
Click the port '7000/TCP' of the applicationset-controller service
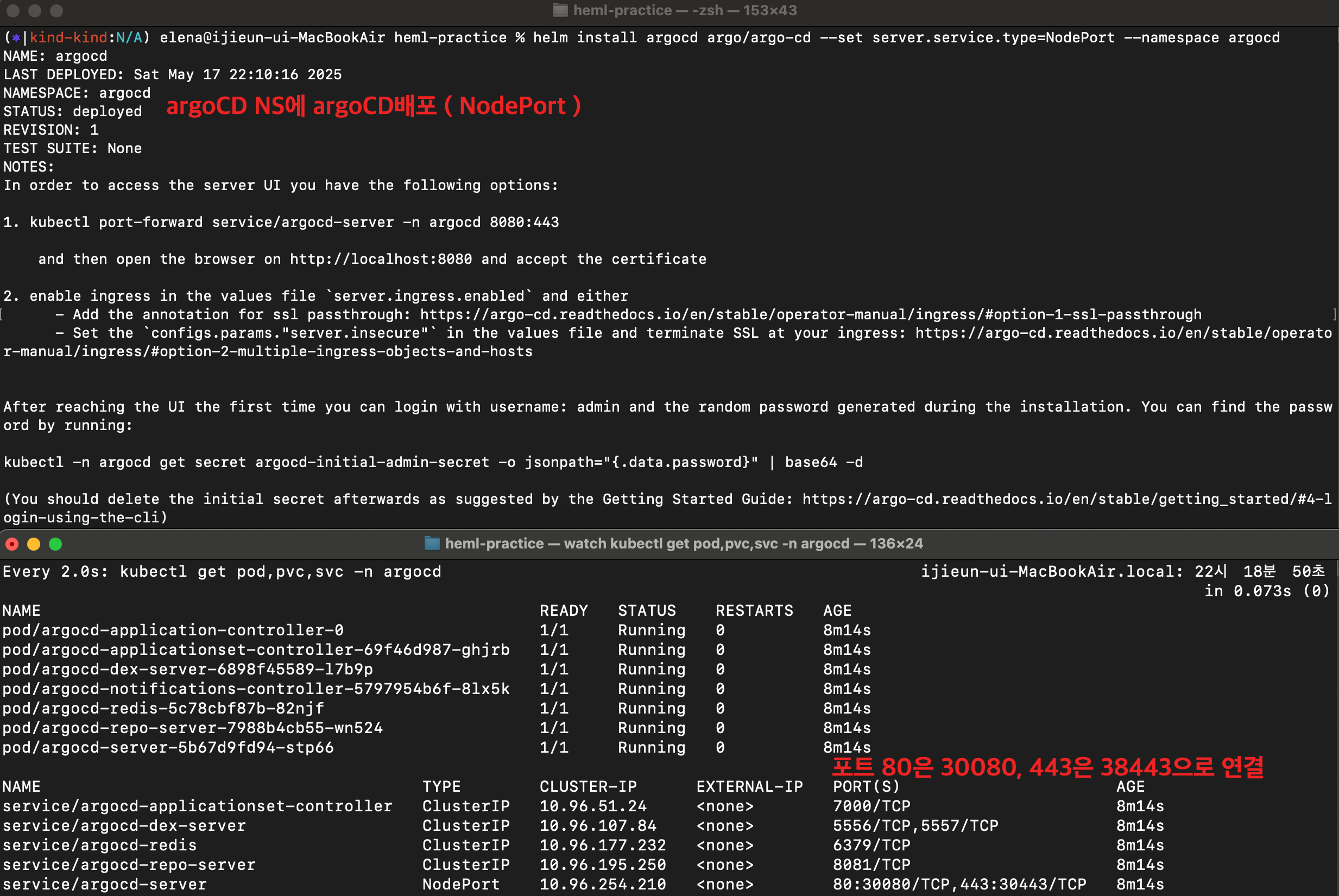tap(871, 806)
